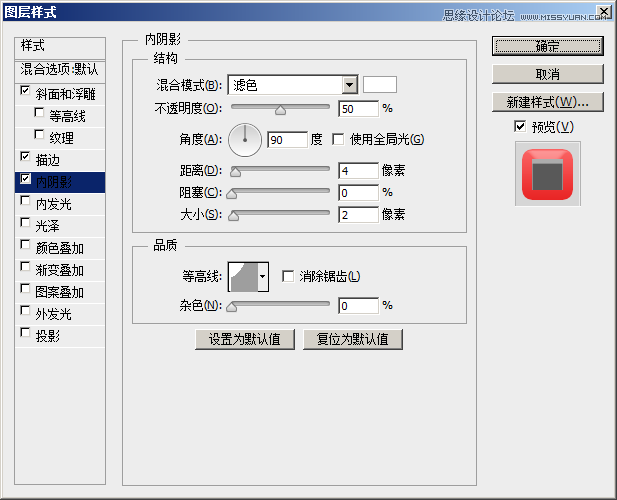Open the 图案叠加 settings entry
The height and width of the screenshot is (500, 617).
click(x=59, y=292)
